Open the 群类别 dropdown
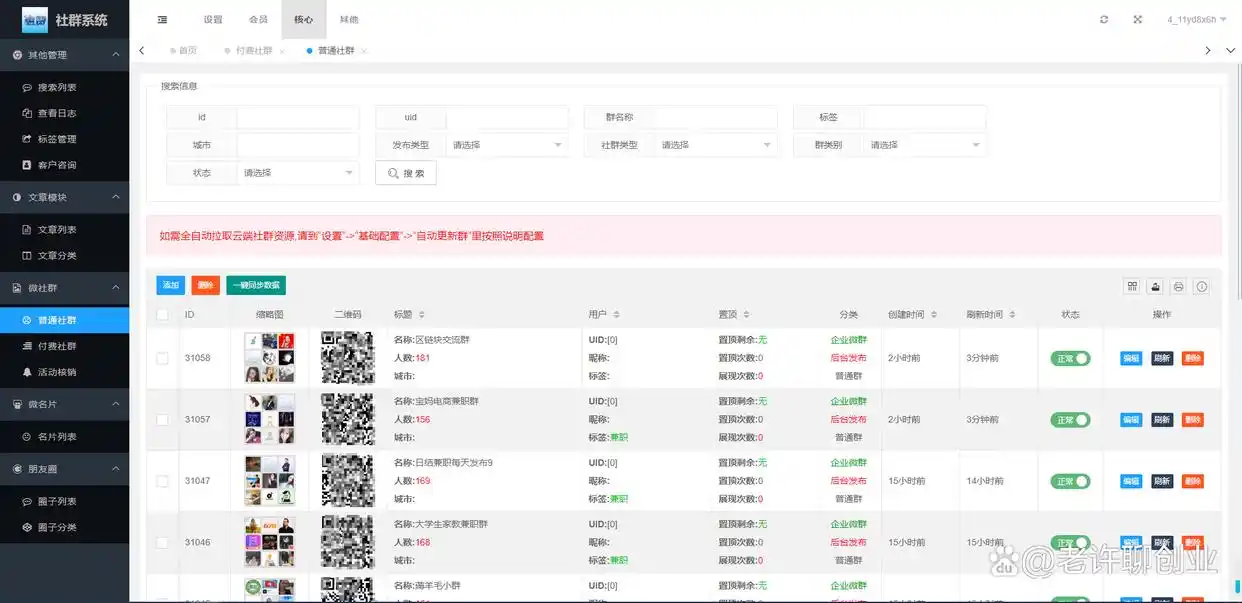The image size is (1242, 603). [925, 145]
